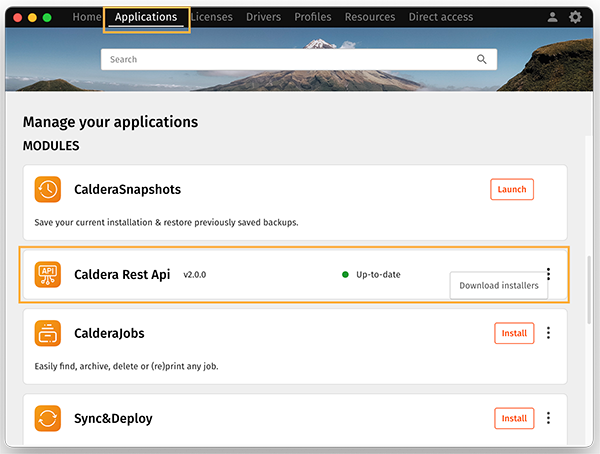The width and height of the screenshot is (600, 454).
Task: Click the CalderaJobs app icon
Action: [x=48, y=333]
